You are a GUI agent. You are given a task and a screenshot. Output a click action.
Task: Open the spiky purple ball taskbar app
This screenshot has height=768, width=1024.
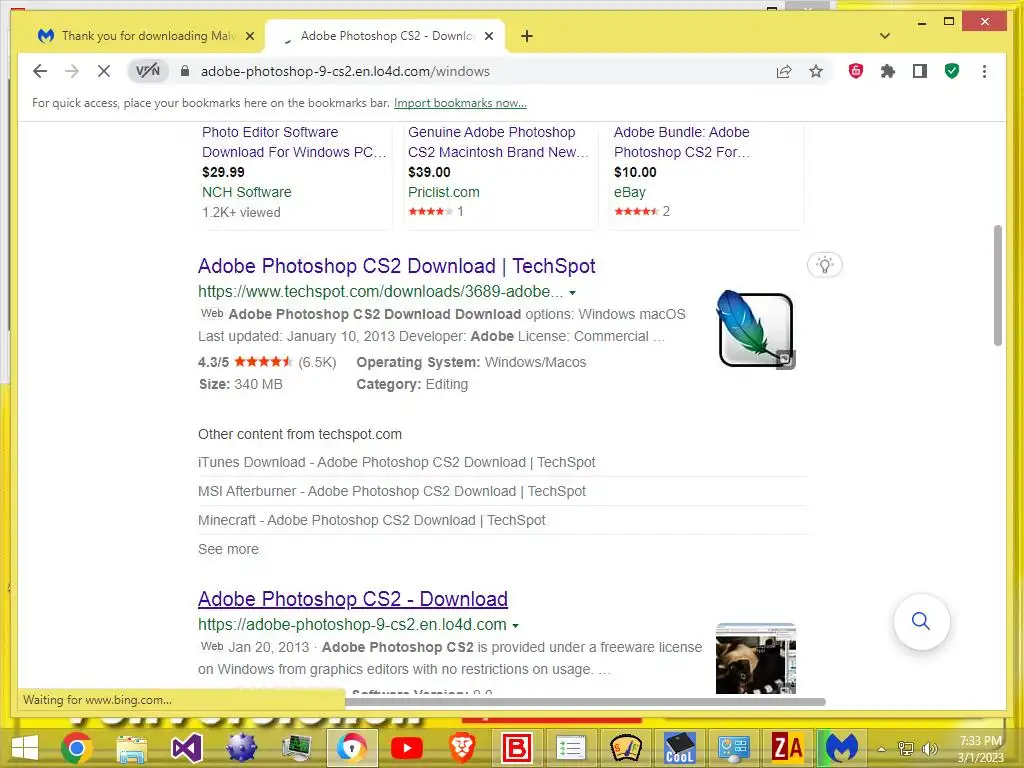242,748
